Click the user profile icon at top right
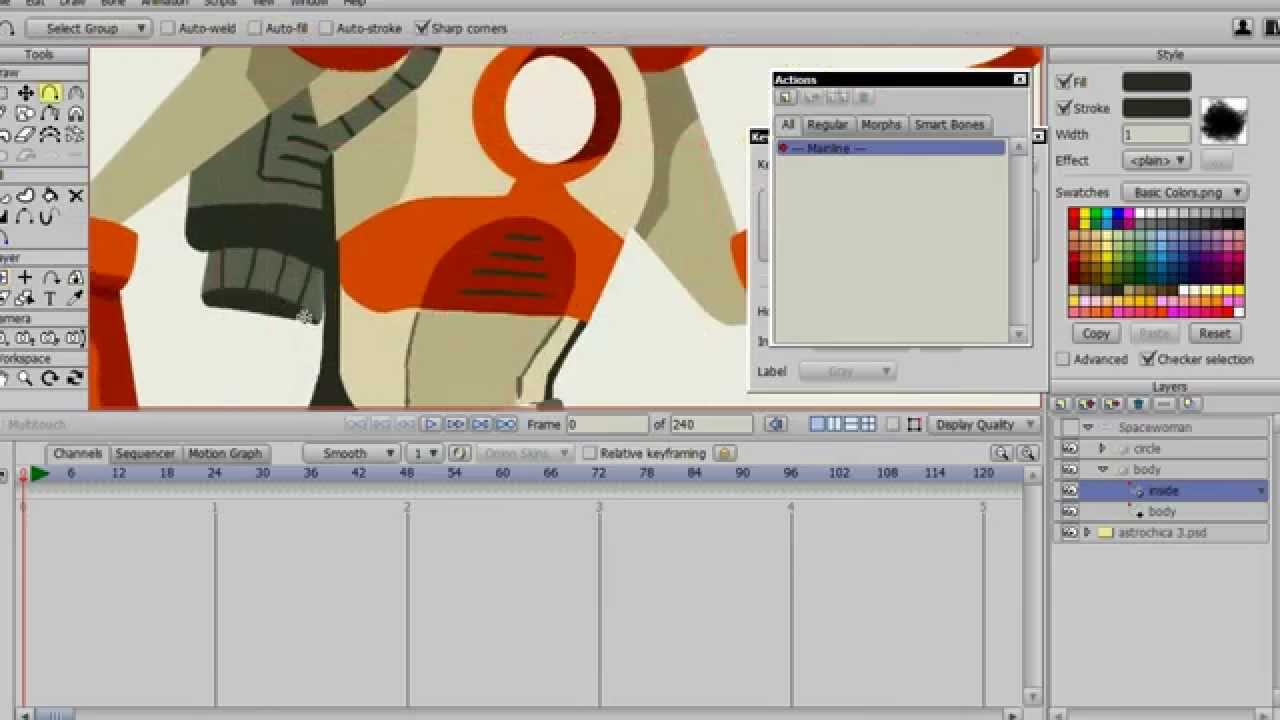1280x720 pixels. pyautogui.click(x=1243, y=28)
